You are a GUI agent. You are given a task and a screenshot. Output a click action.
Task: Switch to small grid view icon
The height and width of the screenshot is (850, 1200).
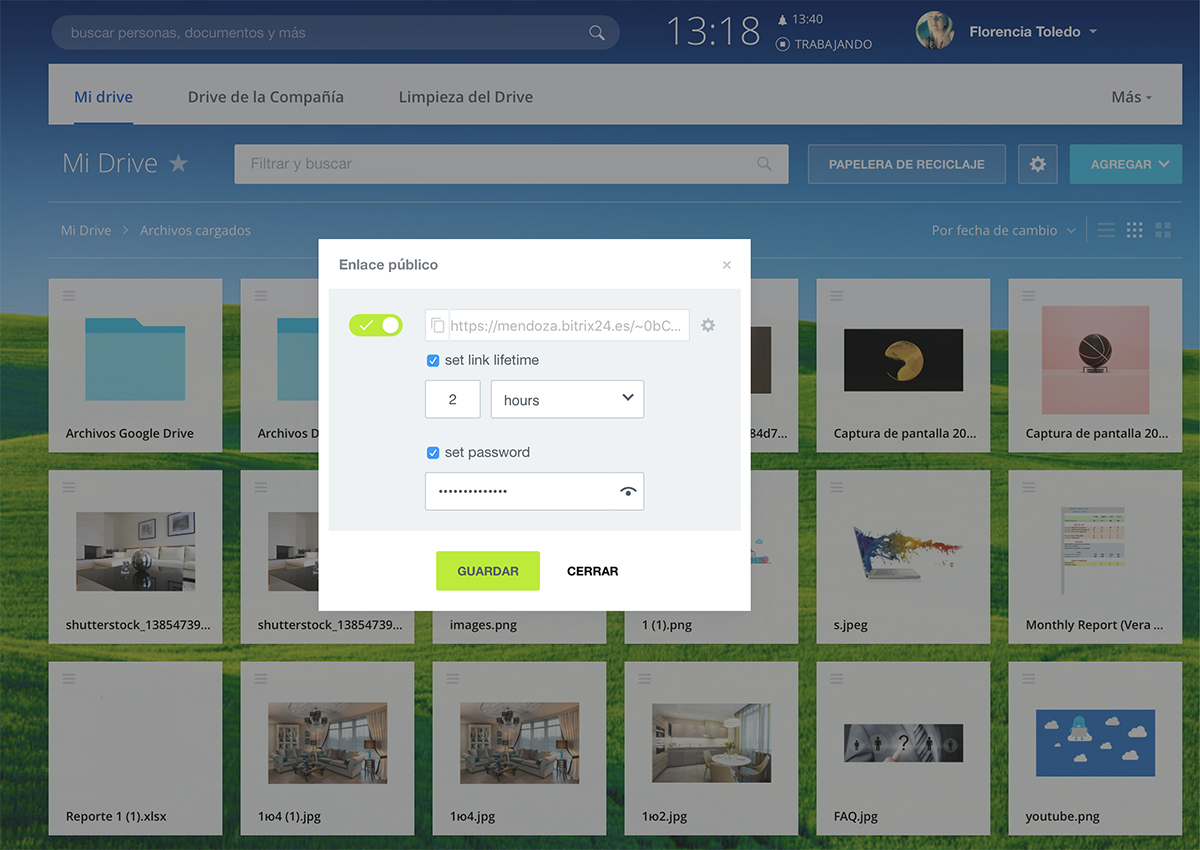click(1134, 230)
